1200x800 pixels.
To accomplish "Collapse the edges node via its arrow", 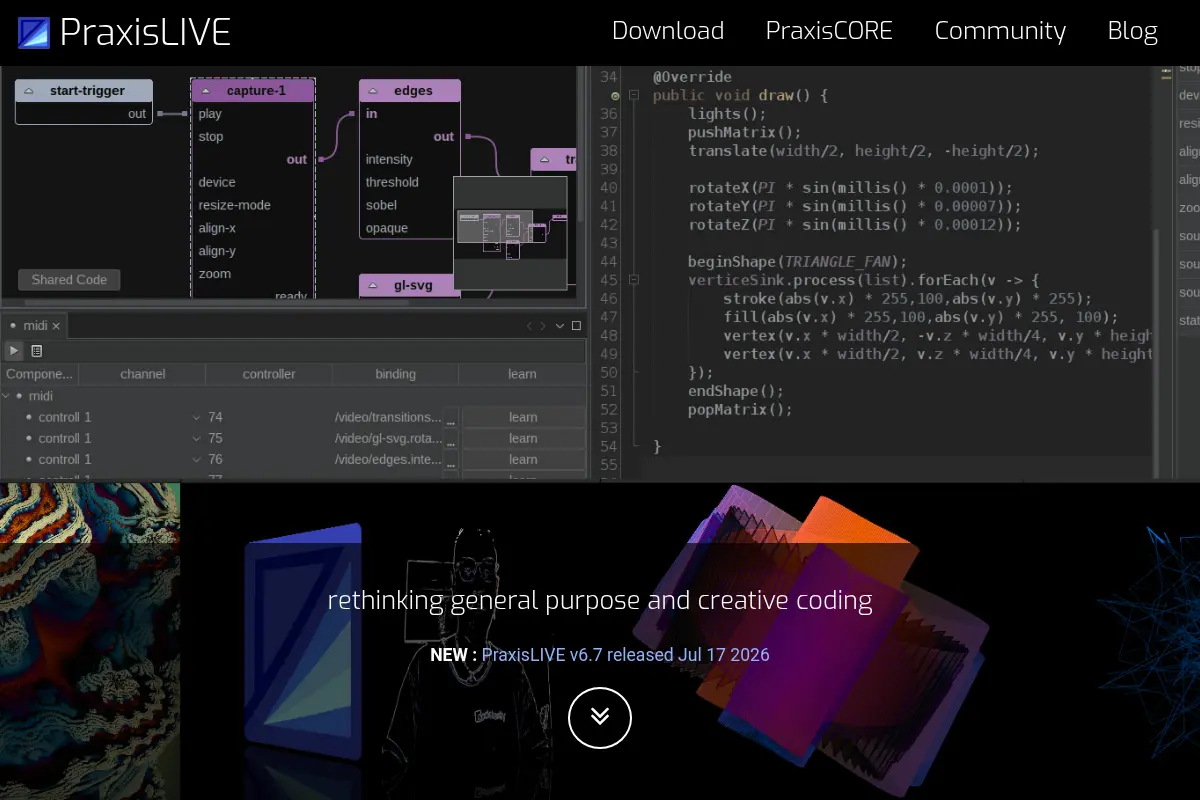I will click(x=372, y=91).
